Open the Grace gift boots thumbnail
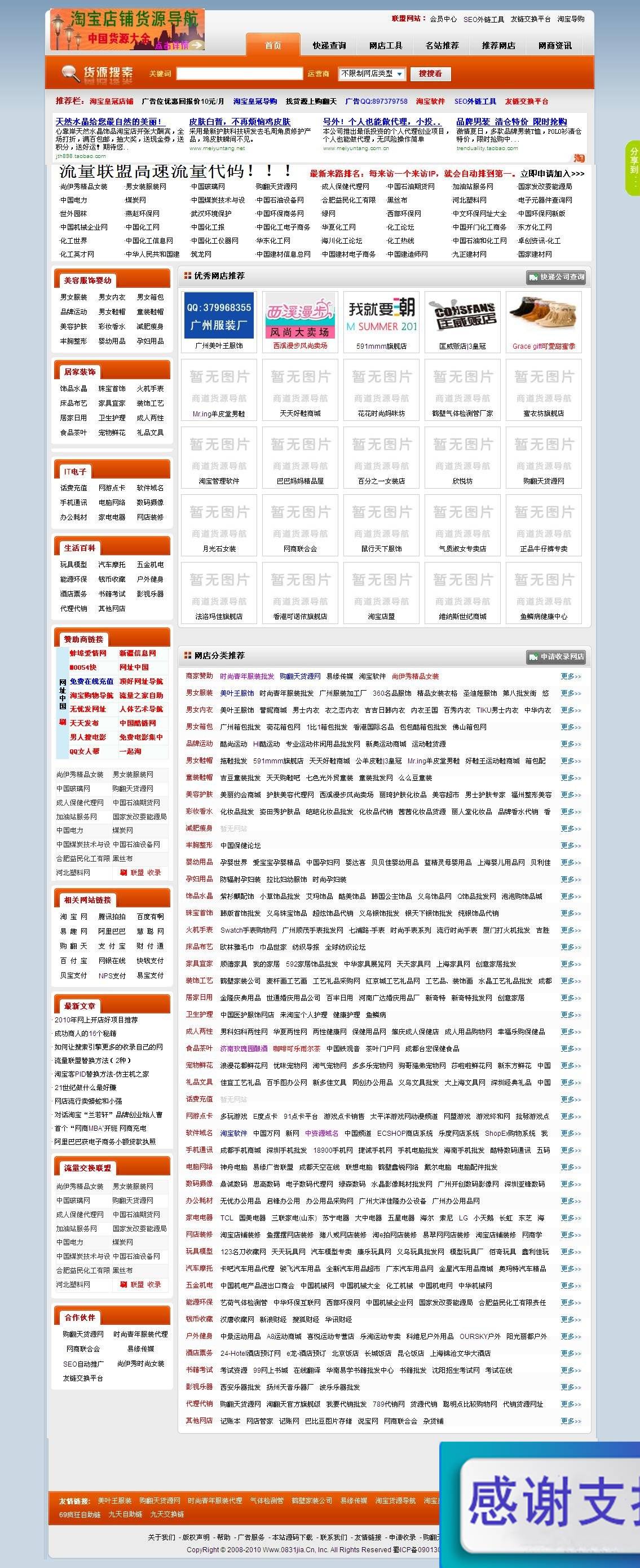Viewport: 640px width, 1568px height. 544,322
